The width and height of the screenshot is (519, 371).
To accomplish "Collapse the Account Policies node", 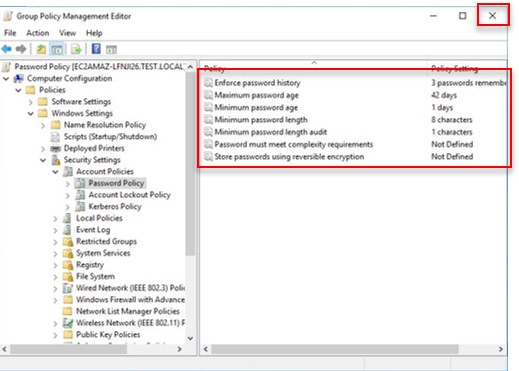I will coord(55,172).
